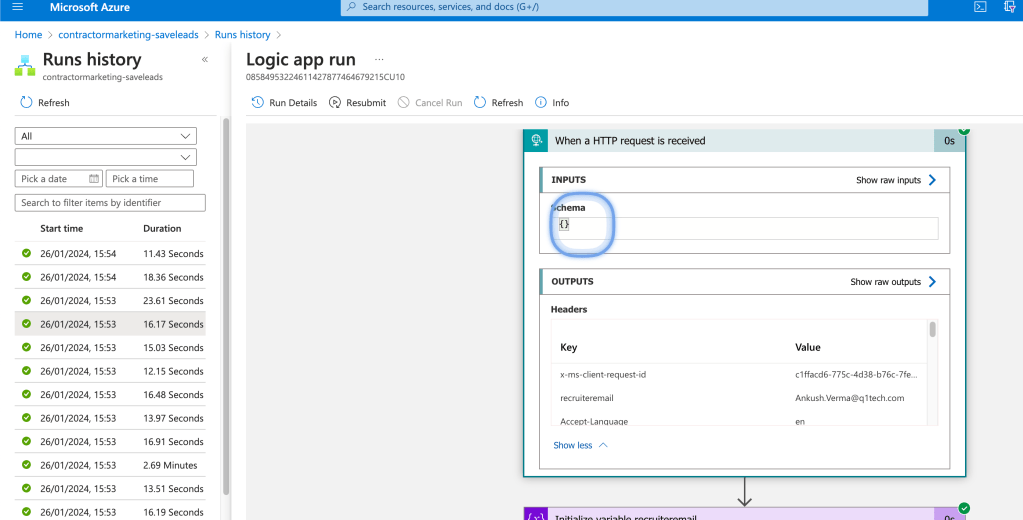Screen dimensions: 1023x520
Task: Click the Initialize variable action icon
Action: pos(536,514)
